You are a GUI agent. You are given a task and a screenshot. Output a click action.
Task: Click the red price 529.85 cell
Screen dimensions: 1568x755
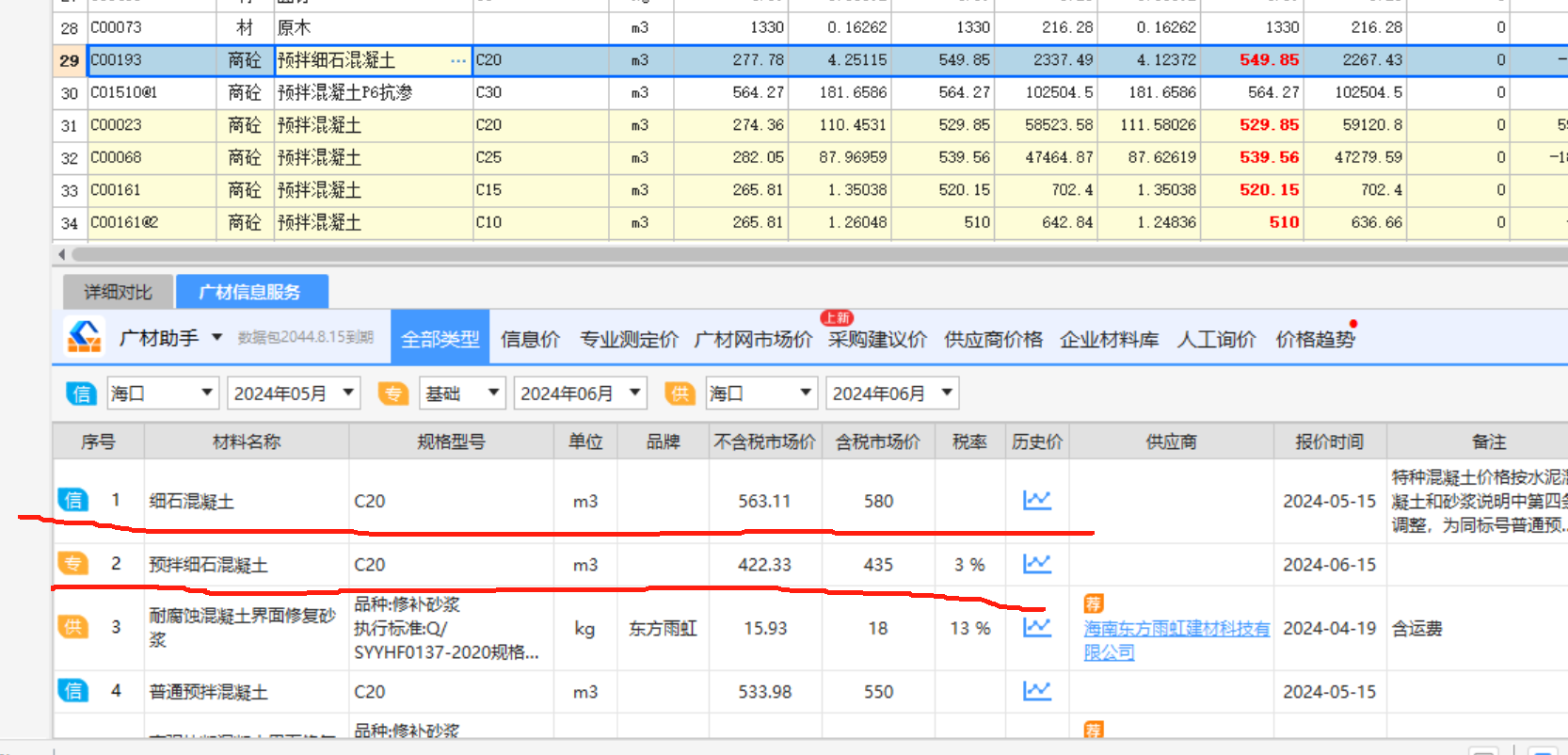click(x=1252, y=124)
